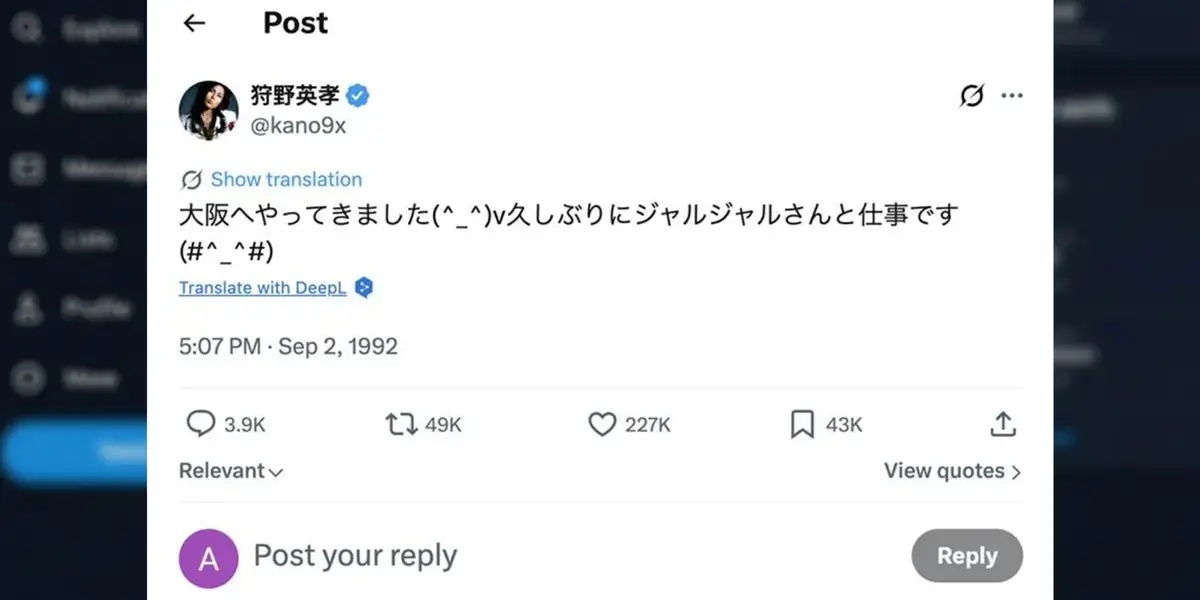Screen dimensions: 1200x600
Task: Open the three-dot more options menu
Action: coord(1012,96)
